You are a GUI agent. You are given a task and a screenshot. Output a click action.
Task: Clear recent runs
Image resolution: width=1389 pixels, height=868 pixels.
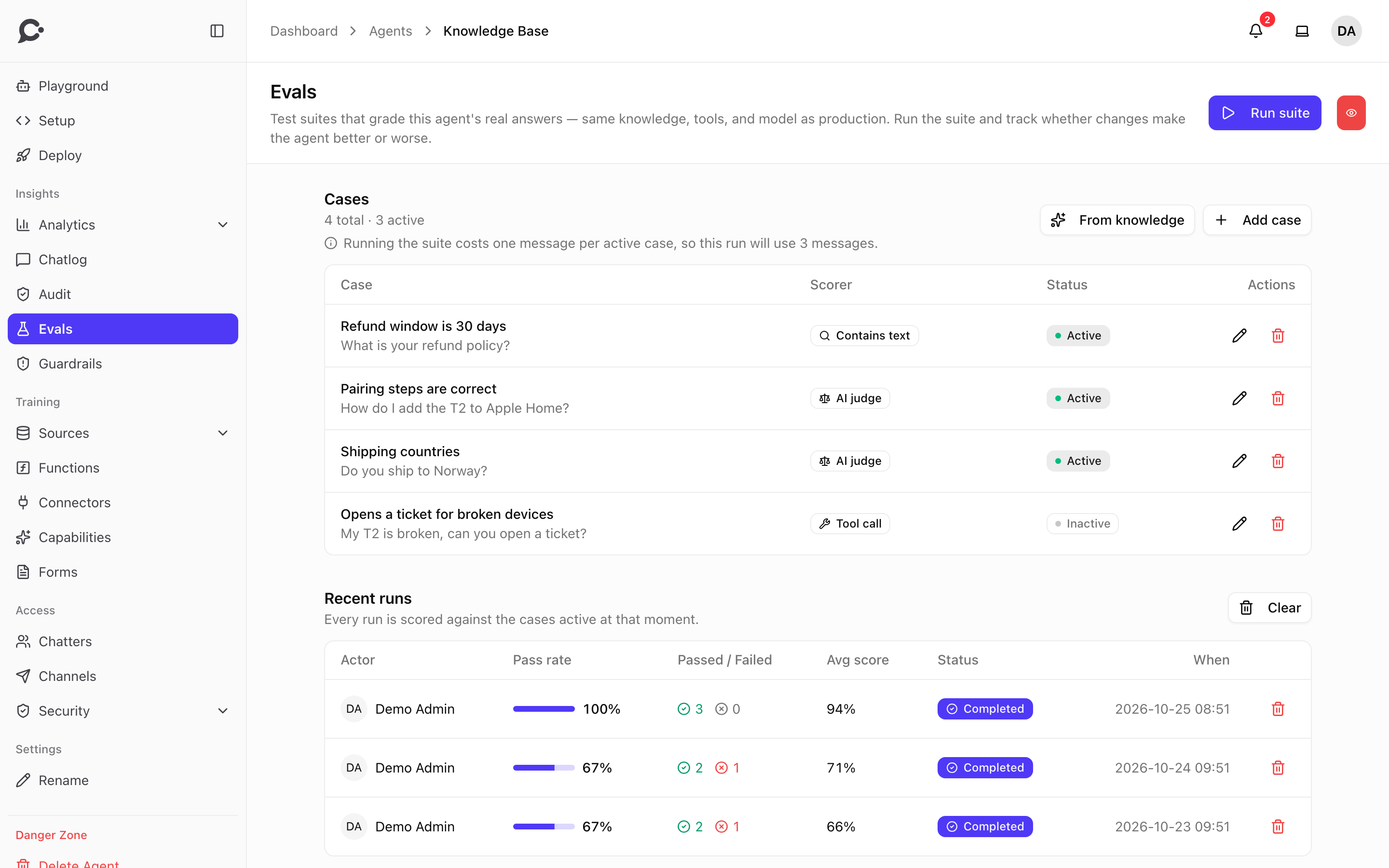pyautogui.click(x=1269, y=608)
